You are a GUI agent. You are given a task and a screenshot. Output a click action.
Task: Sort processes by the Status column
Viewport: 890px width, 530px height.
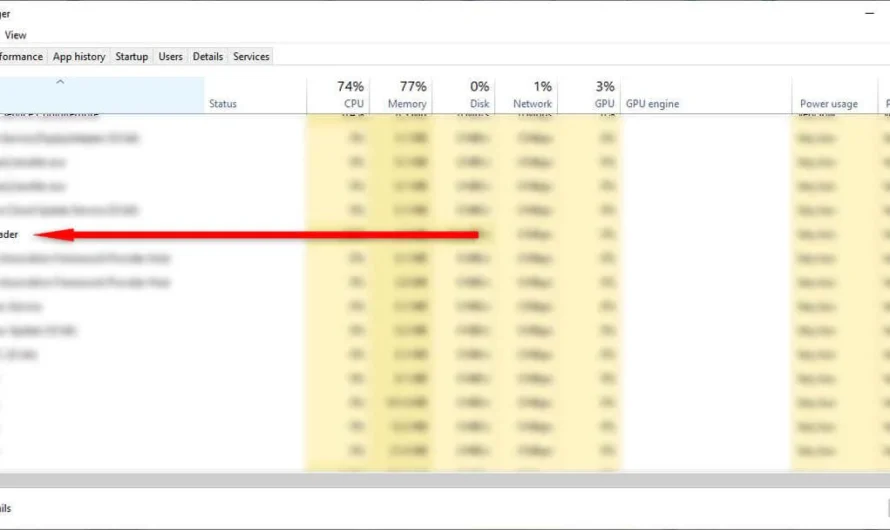tap(223, 104)
